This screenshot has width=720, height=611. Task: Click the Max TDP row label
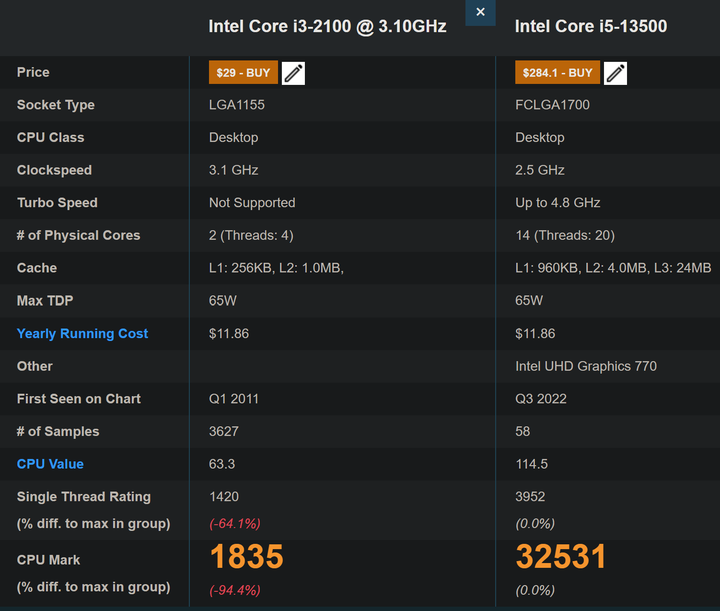(45, 301)
